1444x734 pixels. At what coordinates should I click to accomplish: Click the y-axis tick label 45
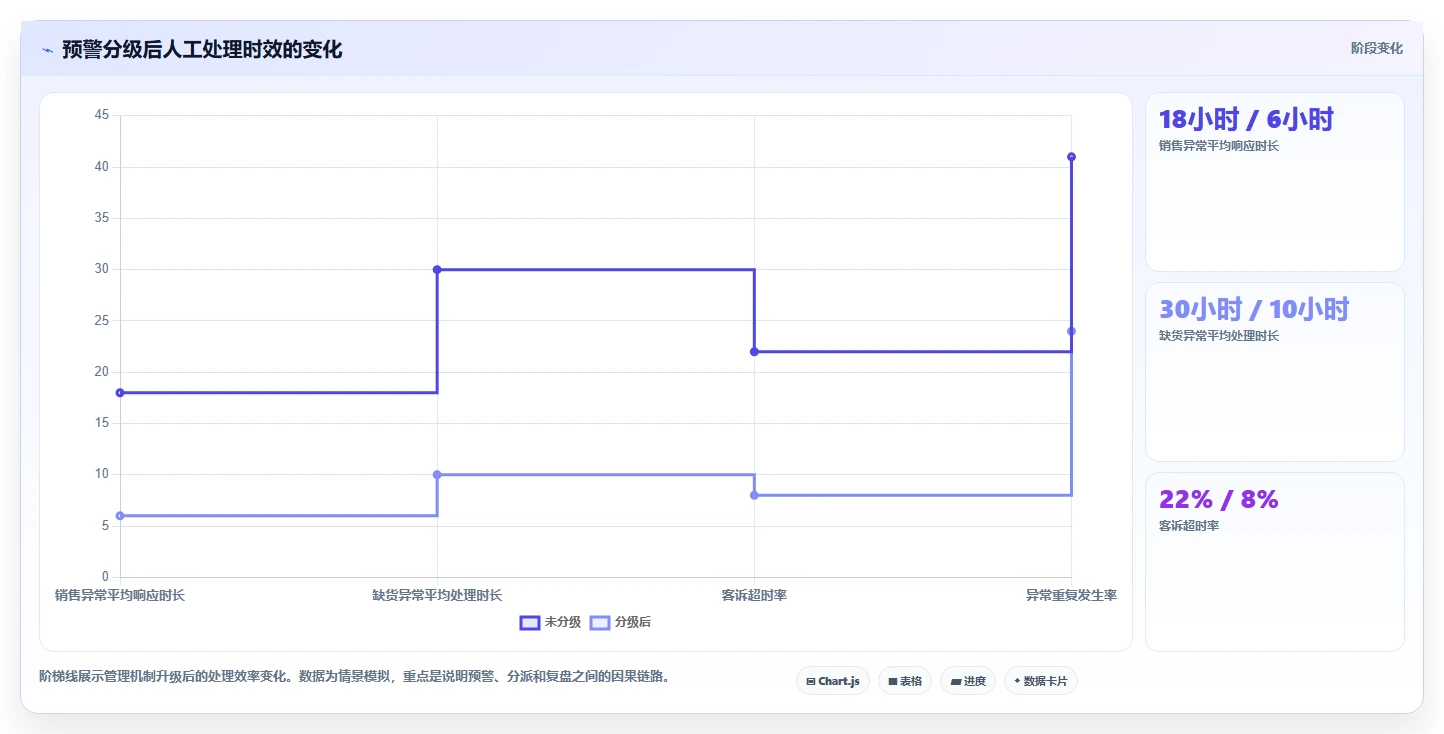pos(101,115)
